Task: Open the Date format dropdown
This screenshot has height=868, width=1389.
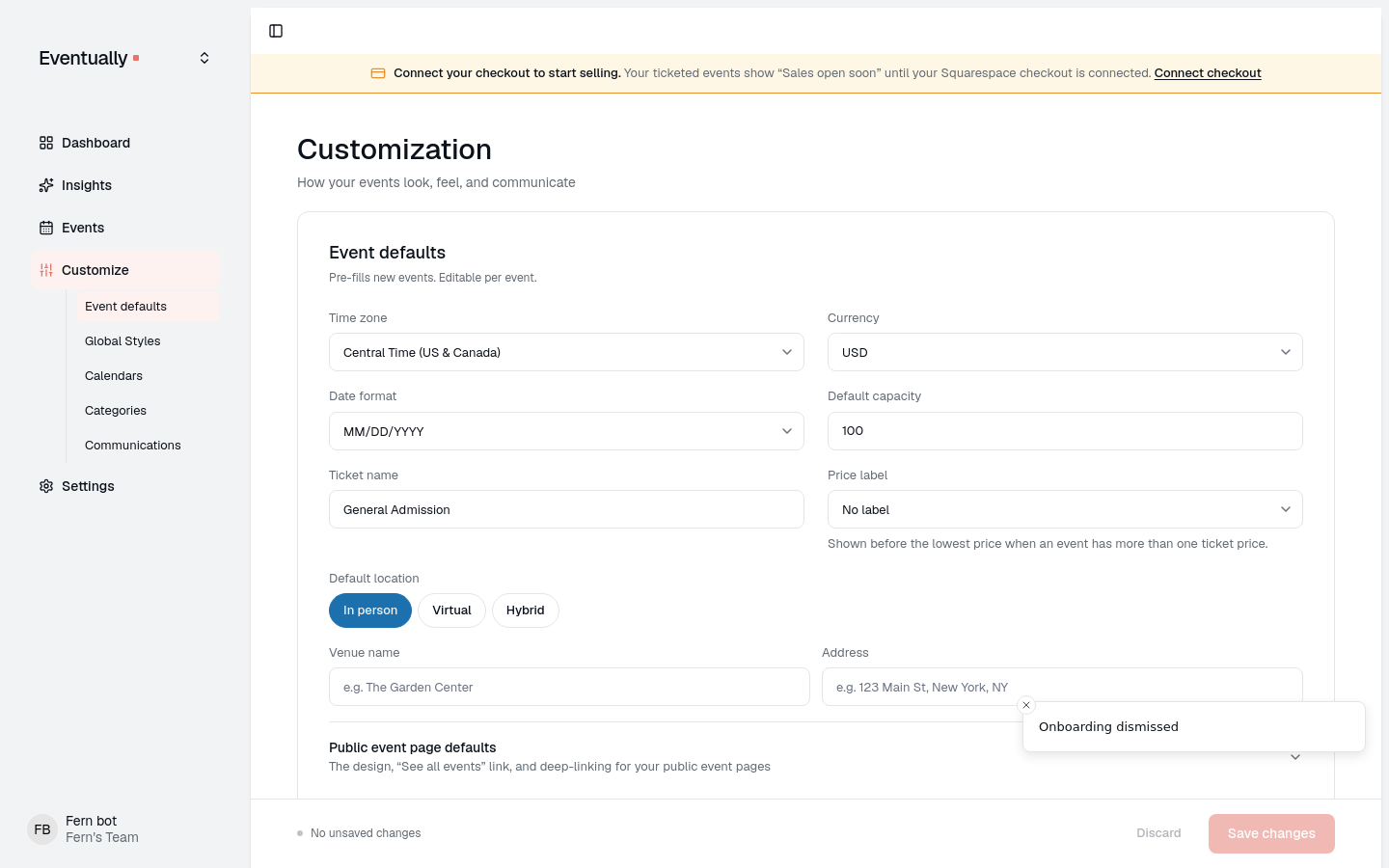Action: 566,431
